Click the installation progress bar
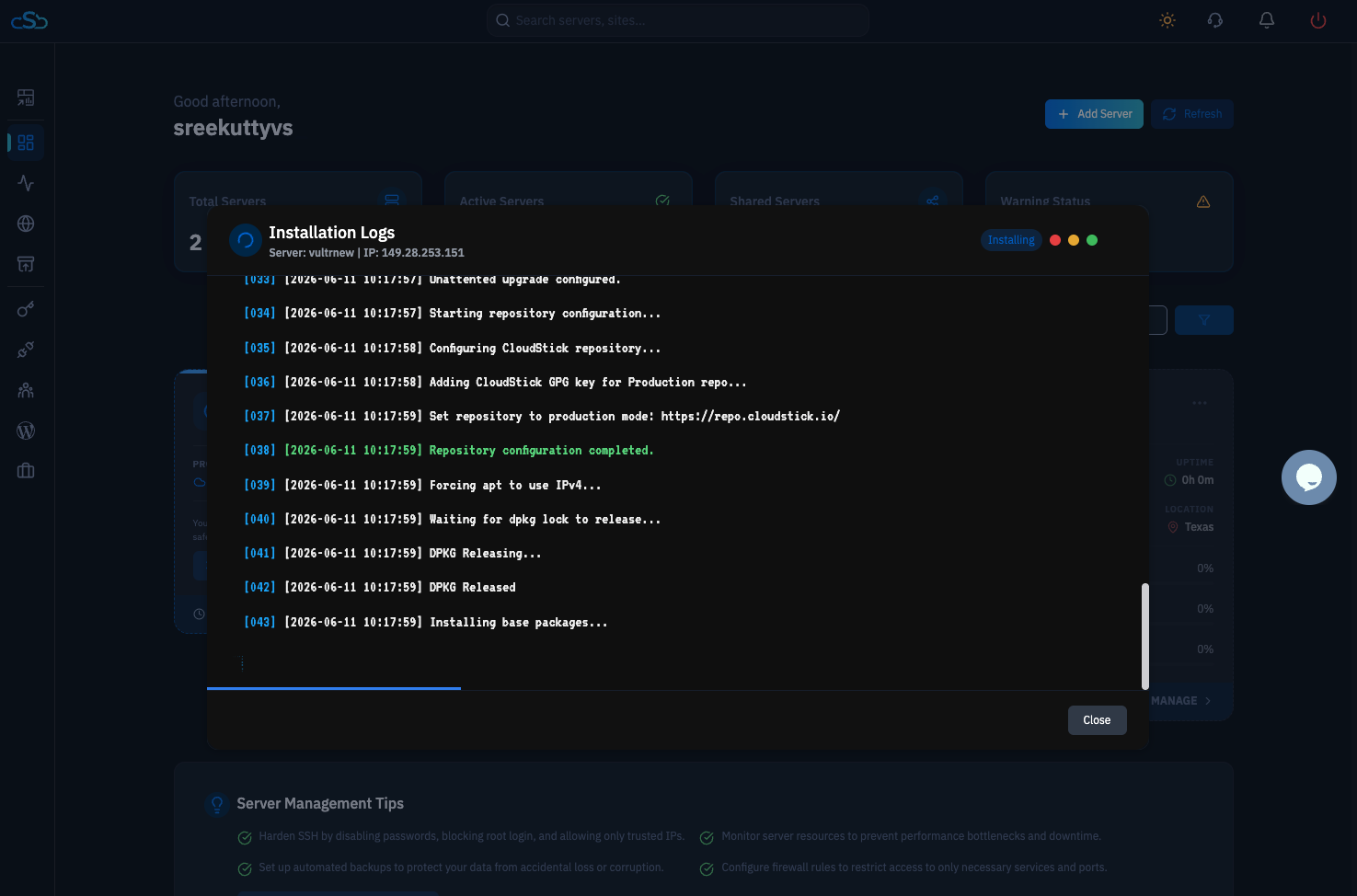The width and height of the screenshot is (1357, 896). tap(334, 688)
